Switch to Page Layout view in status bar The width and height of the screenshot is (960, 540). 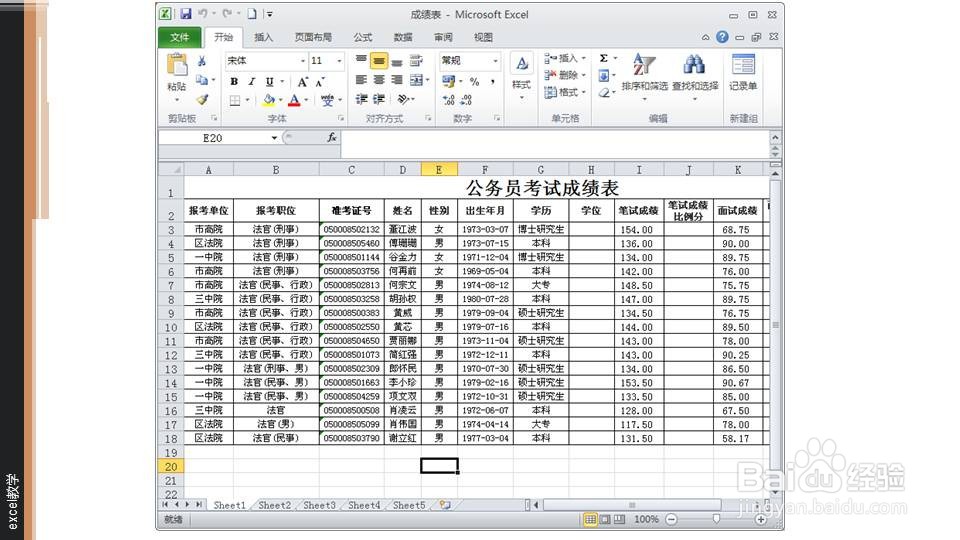coord(605,519)
